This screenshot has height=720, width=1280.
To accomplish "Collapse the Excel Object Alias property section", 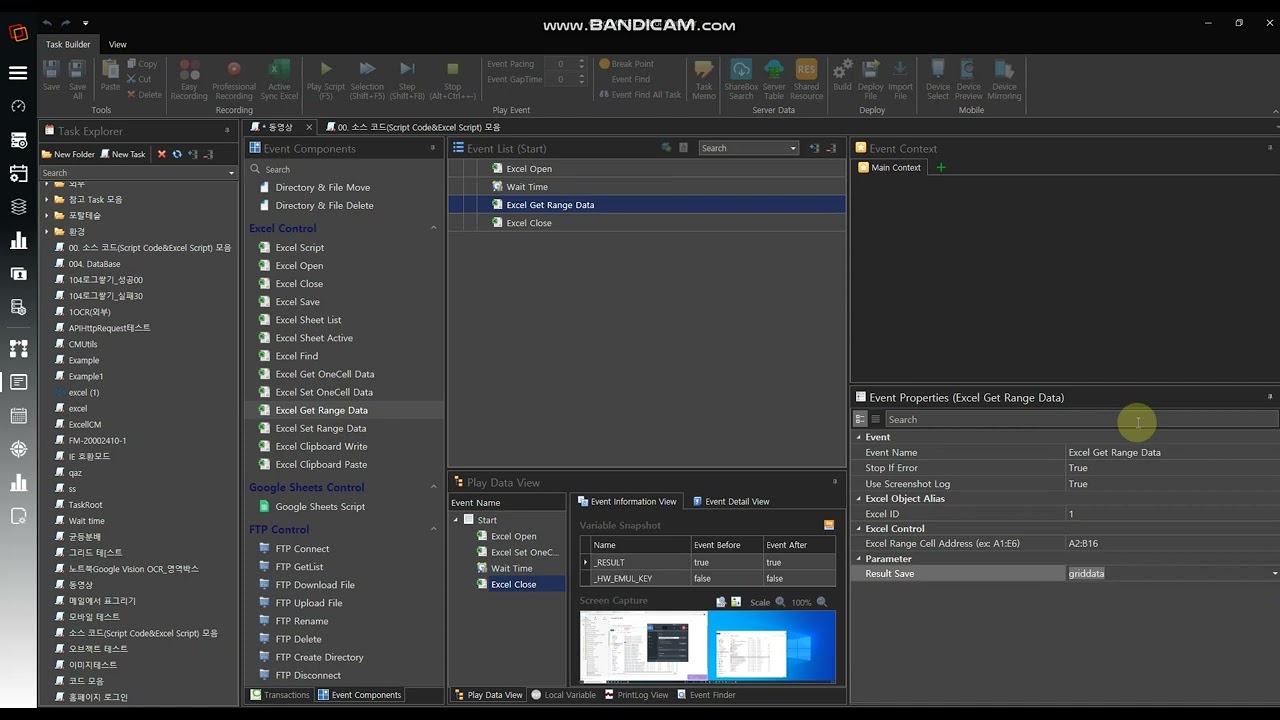I will tap(858, 499).
